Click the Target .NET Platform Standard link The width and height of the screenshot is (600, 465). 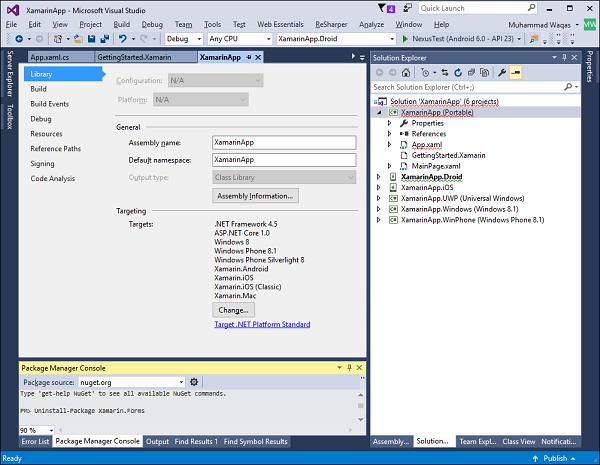262,324
